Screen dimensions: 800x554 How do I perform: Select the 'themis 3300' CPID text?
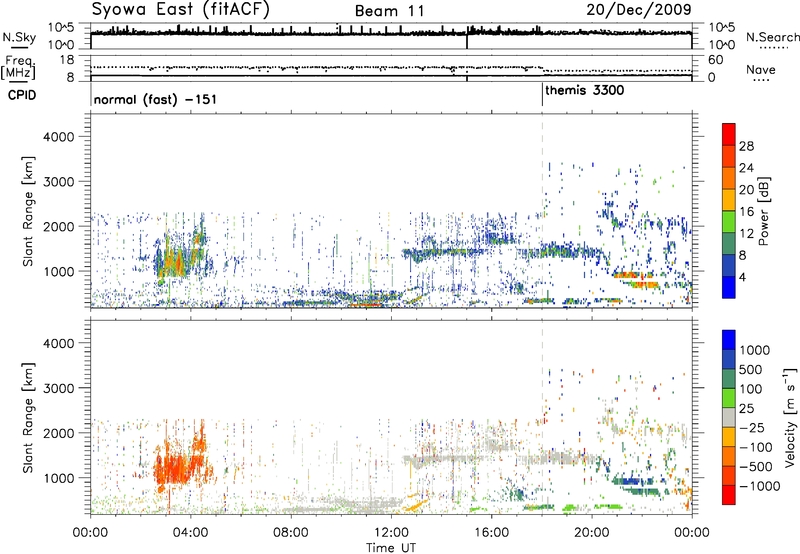pos(585,91)
